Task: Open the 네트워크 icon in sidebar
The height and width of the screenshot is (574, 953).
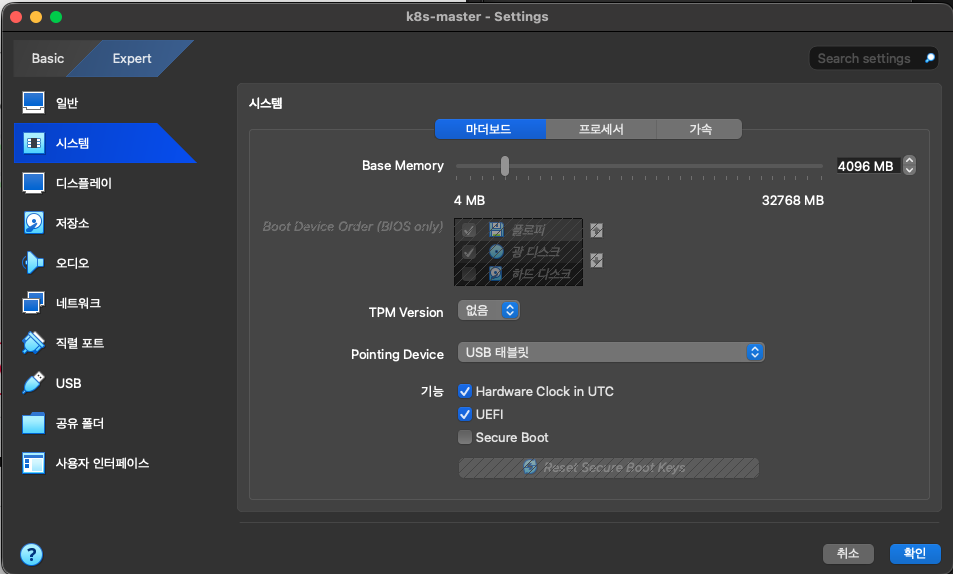Action: 33,303
